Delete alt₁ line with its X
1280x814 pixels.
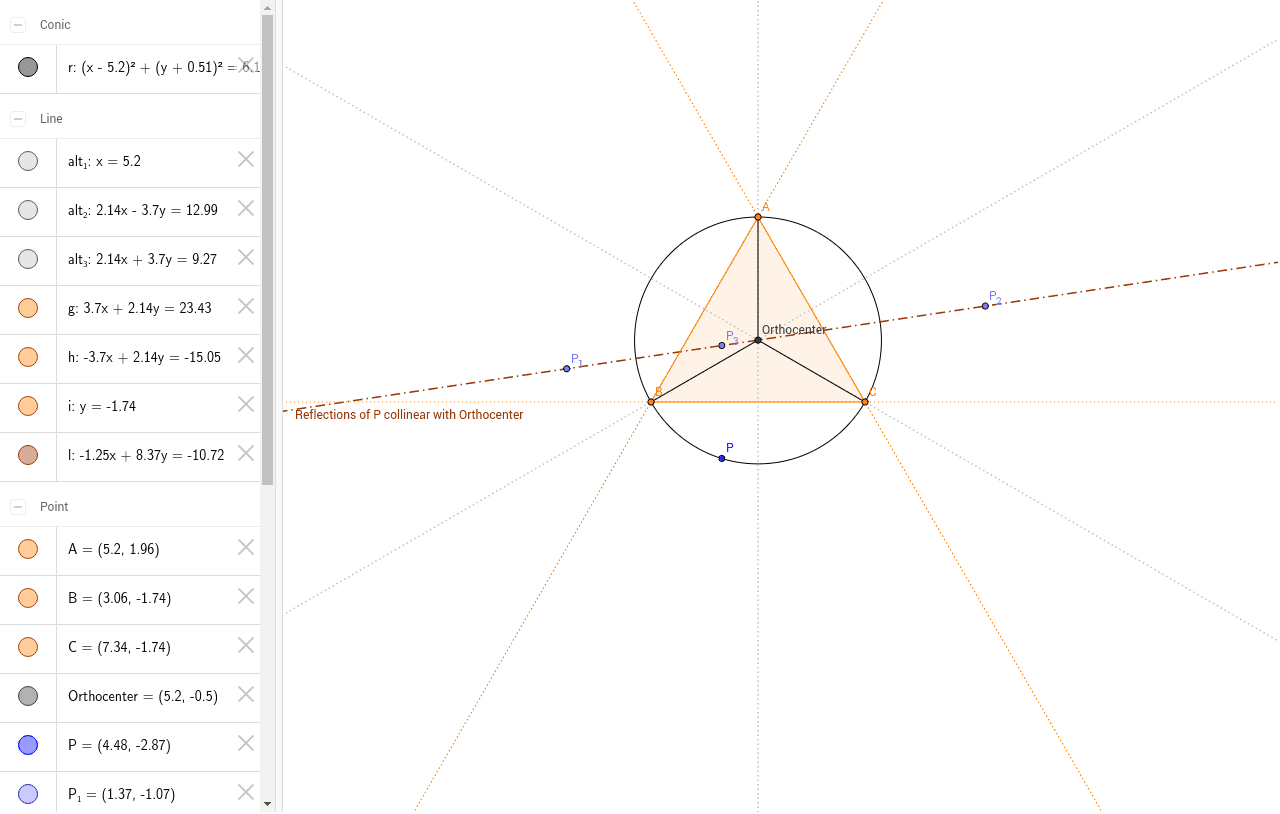(246, 158)
